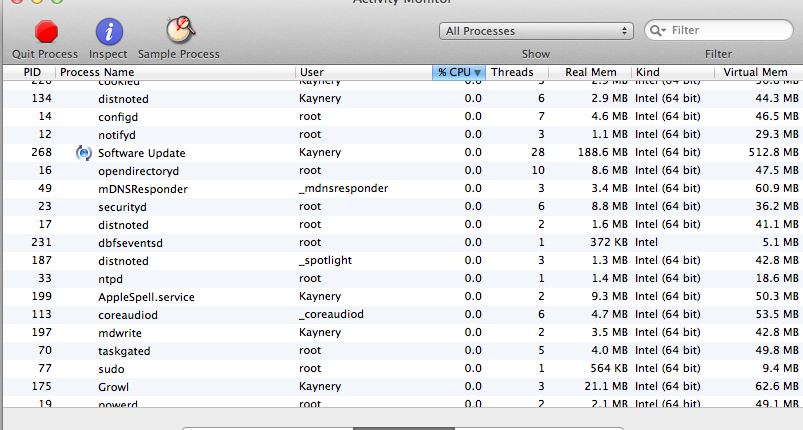The height and width of the screenshot is (430, 803).
Task: Click the 188.6 MB real memory value
Action: coord(603,153)
